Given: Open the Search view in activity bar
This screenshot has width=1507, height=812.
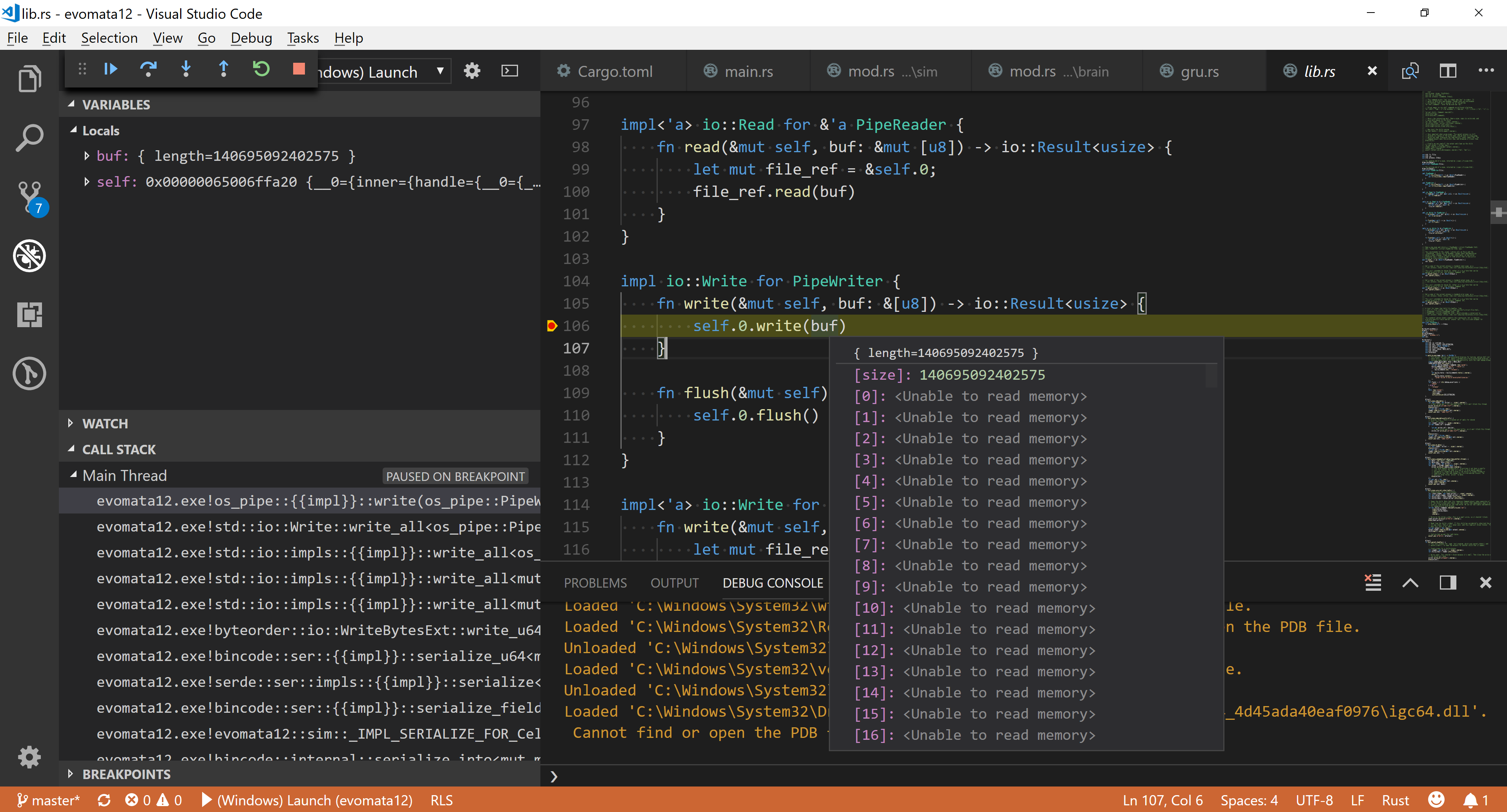Looking at the screenshot, I should [29, 138].
